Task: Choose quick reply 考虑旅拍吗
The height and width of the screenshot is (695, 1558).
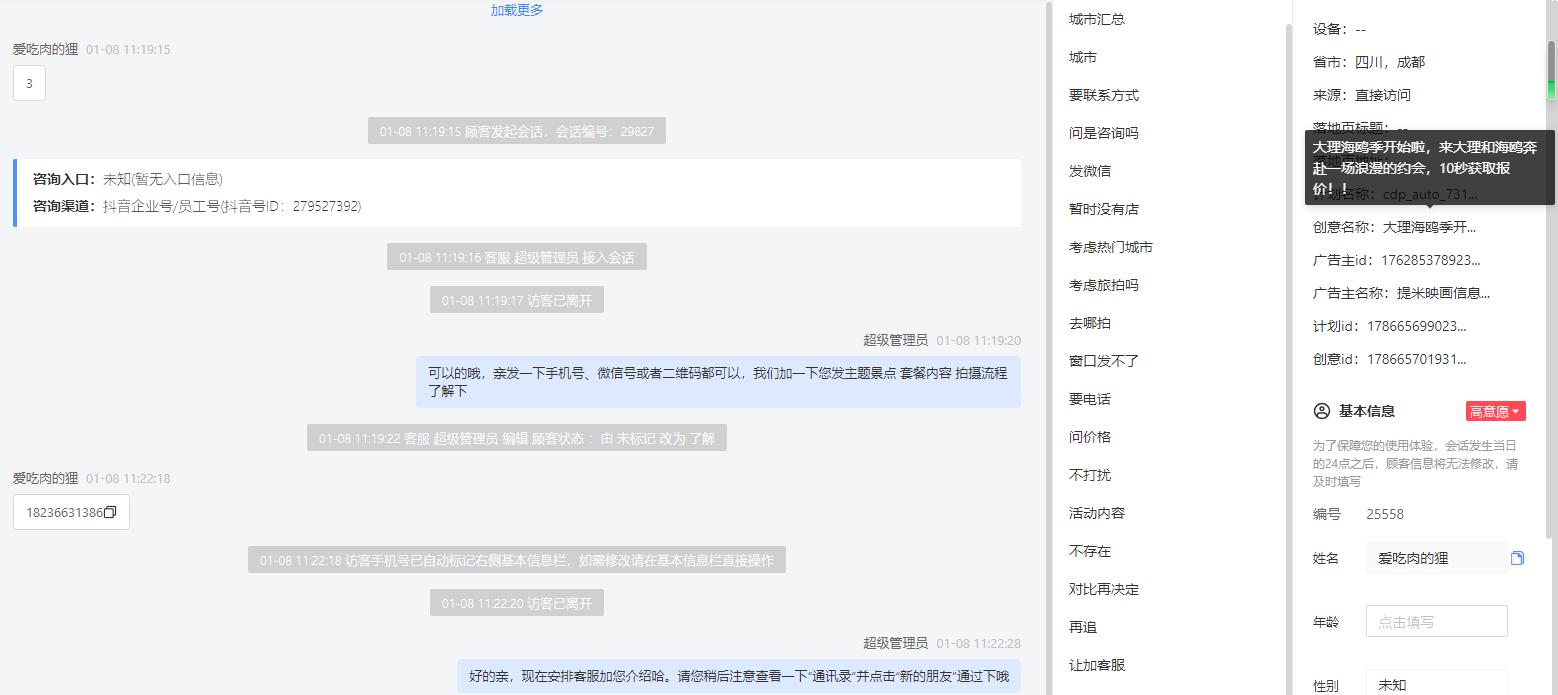Action: (x=1104, y=285)
